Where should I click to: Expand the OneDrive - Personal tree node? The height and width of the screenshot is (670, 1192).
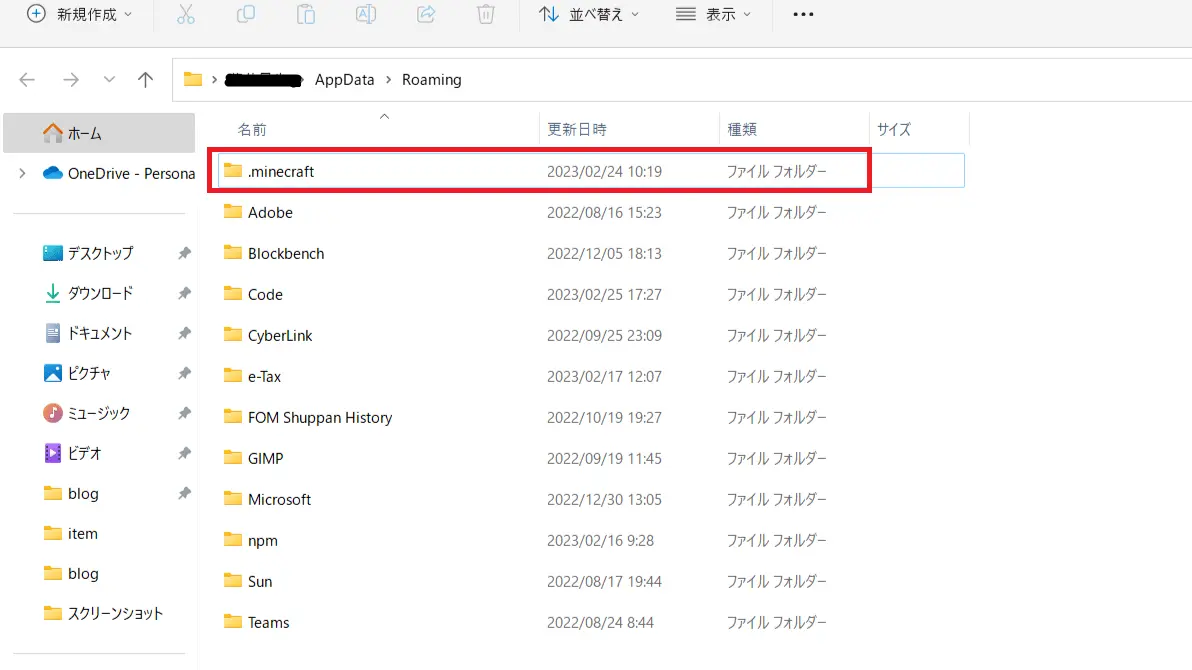click(x=22, y=173)
